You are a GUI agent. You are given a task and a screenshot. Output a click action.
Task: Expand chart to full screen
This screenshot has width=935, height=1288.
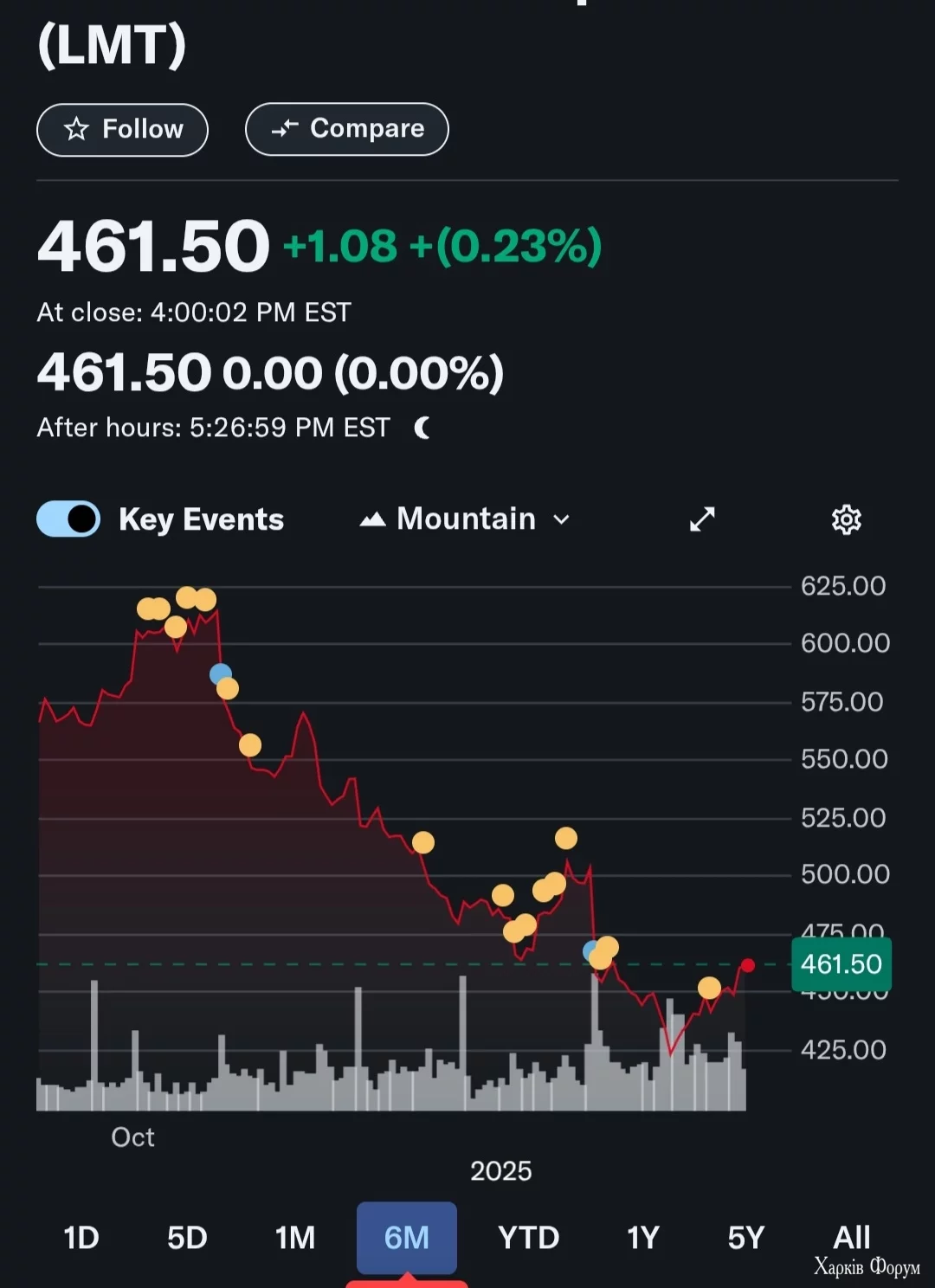tap(702, 519)
